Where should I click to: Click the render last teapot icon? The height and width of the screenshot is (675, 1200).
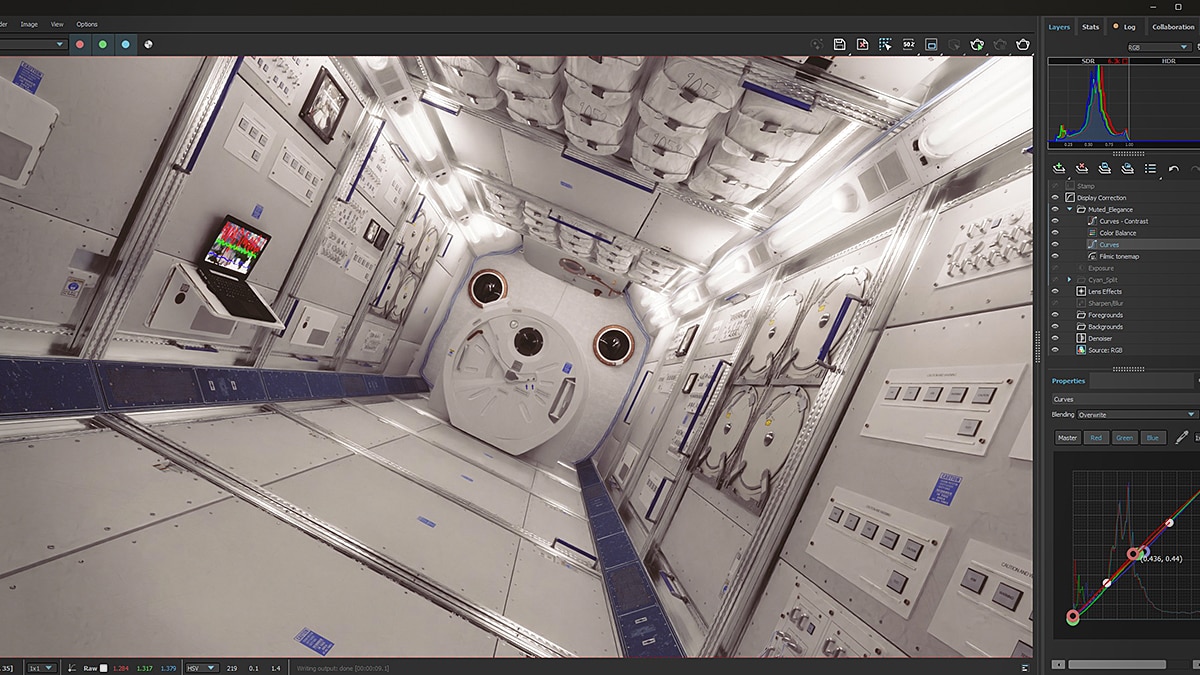coord(1023,44)
